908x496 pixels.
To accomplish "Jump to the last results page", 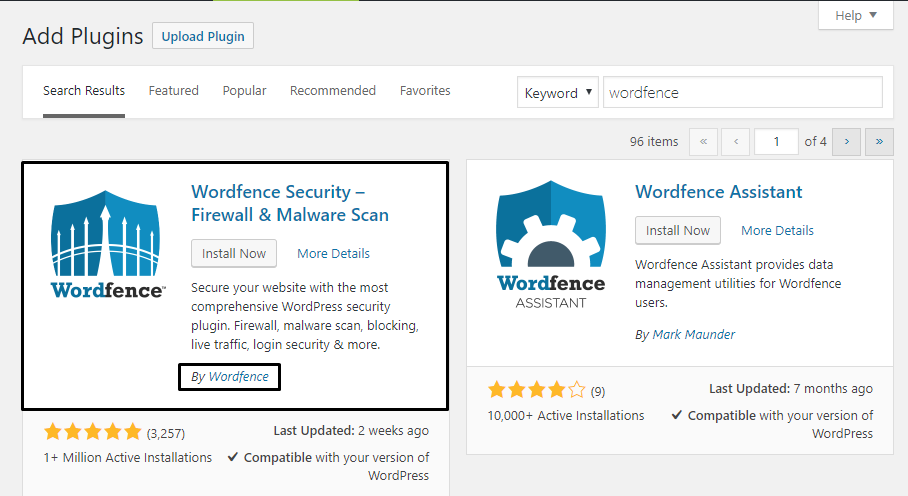I will pyautogui.click(x=879, y=142).
